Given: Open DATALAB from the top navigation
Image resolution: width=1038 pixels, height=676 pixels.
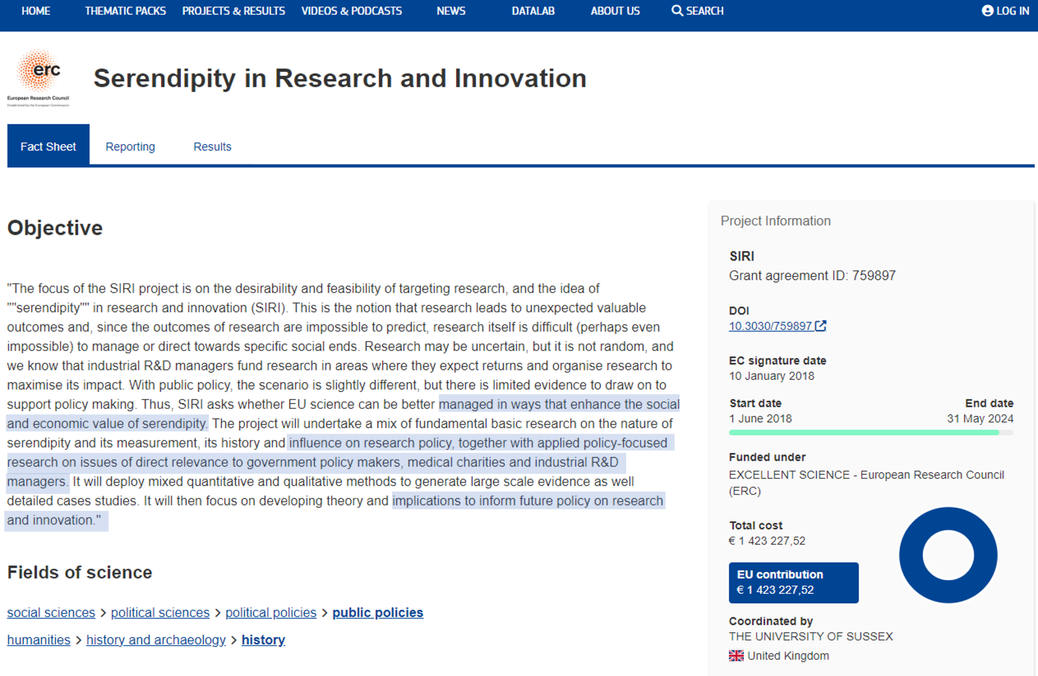Looking at the screenshot, I should point(533,11).
